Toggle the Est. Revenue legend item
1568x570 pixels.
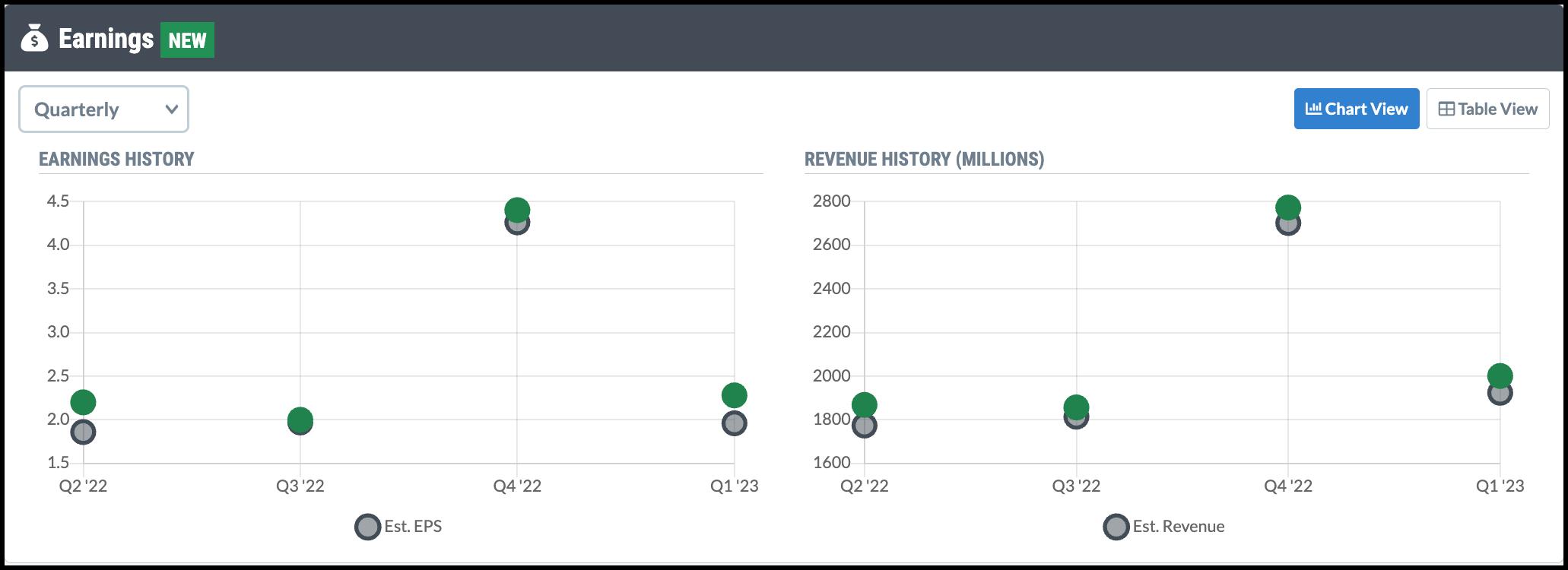click(1164, 527)
